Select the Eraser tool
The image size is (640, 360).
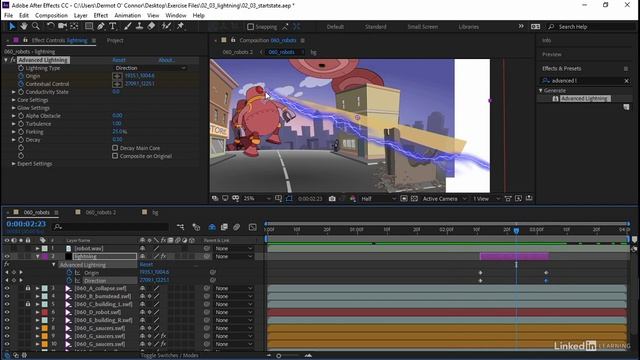[151, 27]
